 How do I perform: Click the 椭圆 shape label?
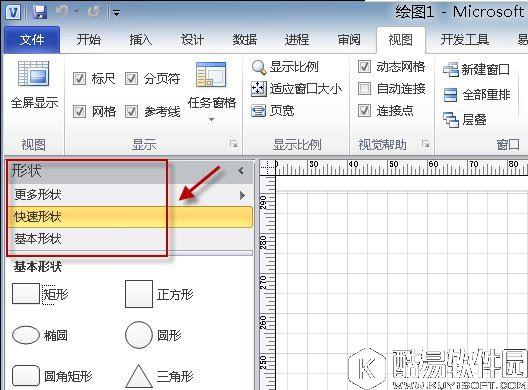pyautogui.click(x=56, y=335)
